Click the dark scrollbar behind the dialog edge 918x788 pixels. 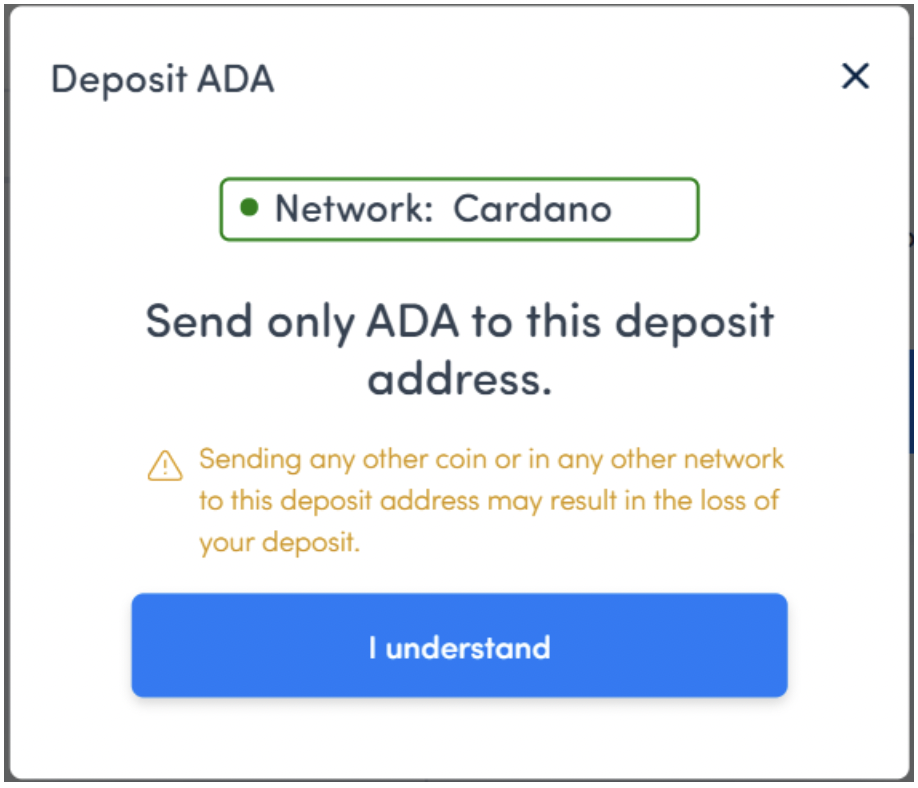[x=913, y=401]
